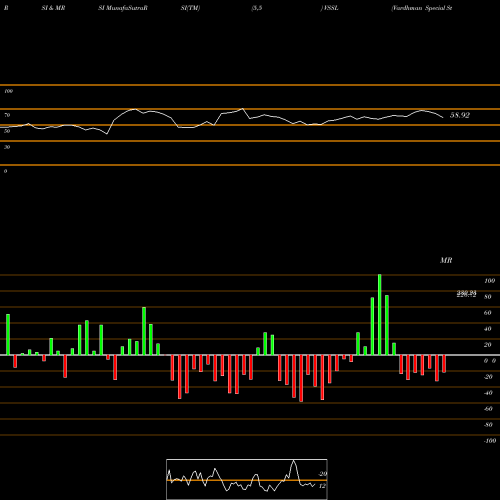Open the mini overview chart thumbnail at bottom

tap(247, 479)
